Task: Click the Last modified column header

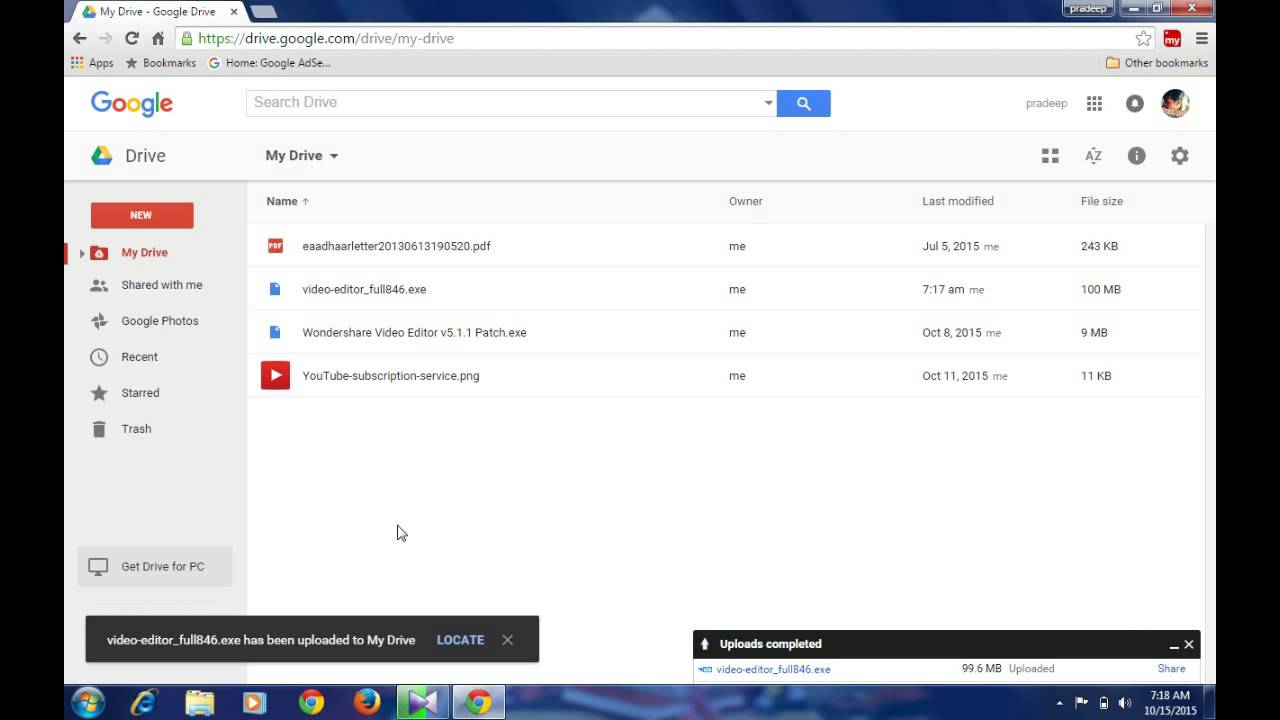Action: click(958, 201)
